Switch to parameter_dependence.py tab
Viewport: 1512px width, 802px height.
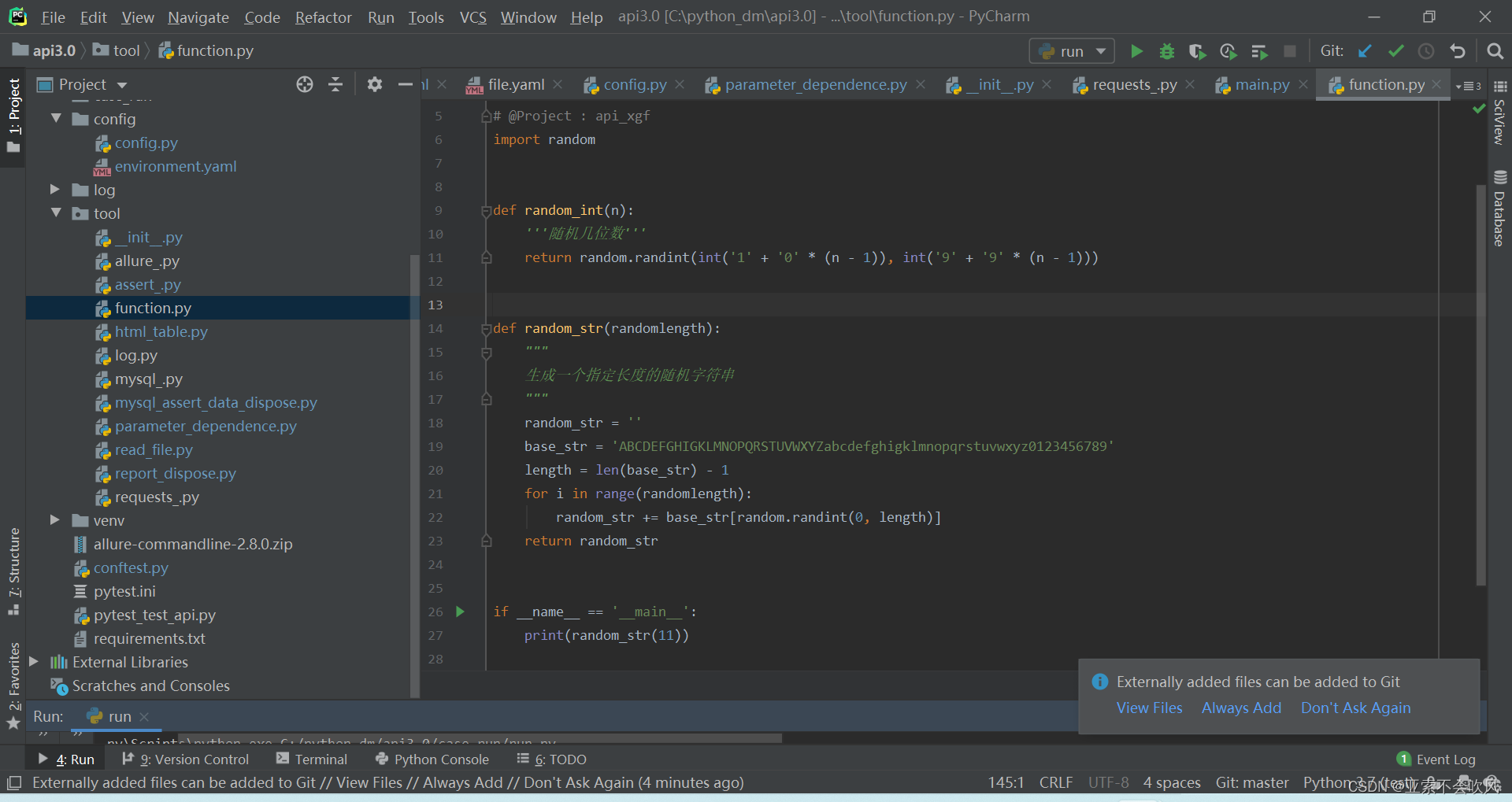[x=816, y=84]
